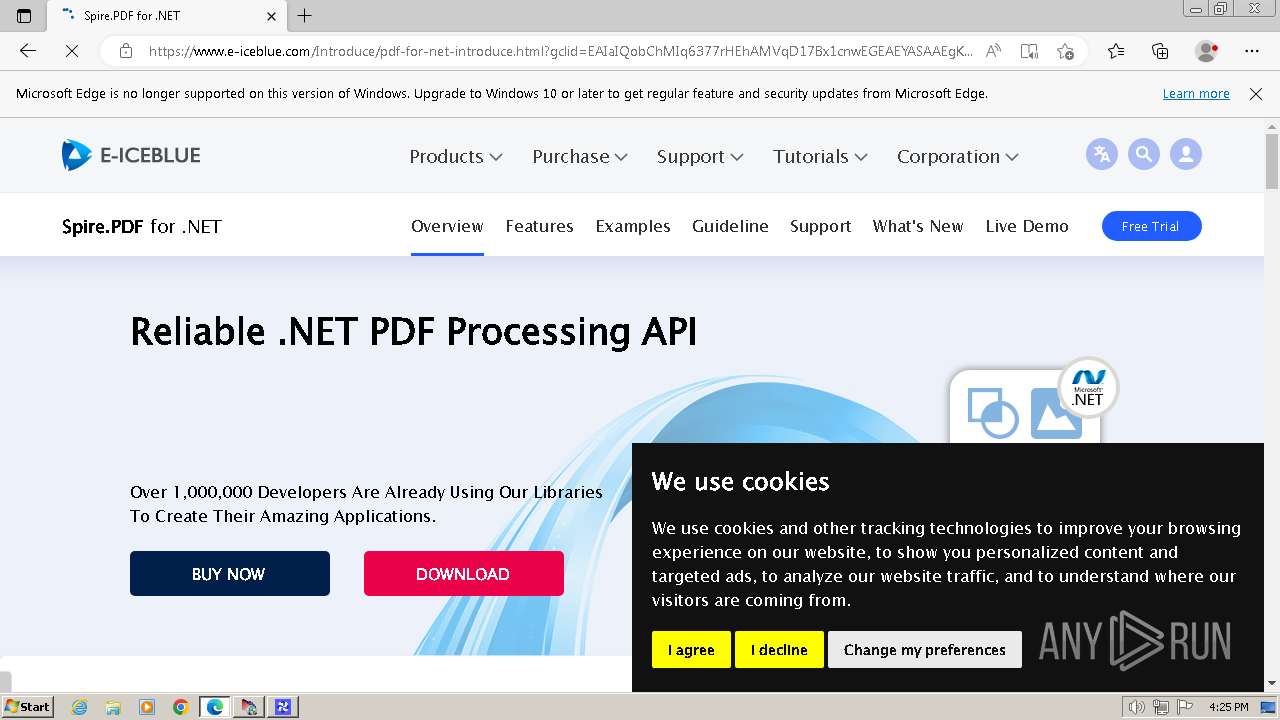This screenshot has height=720, width=1280.
Task: Click the Free Trial button
Action: pyautogui.click(x=1151, y=226)
